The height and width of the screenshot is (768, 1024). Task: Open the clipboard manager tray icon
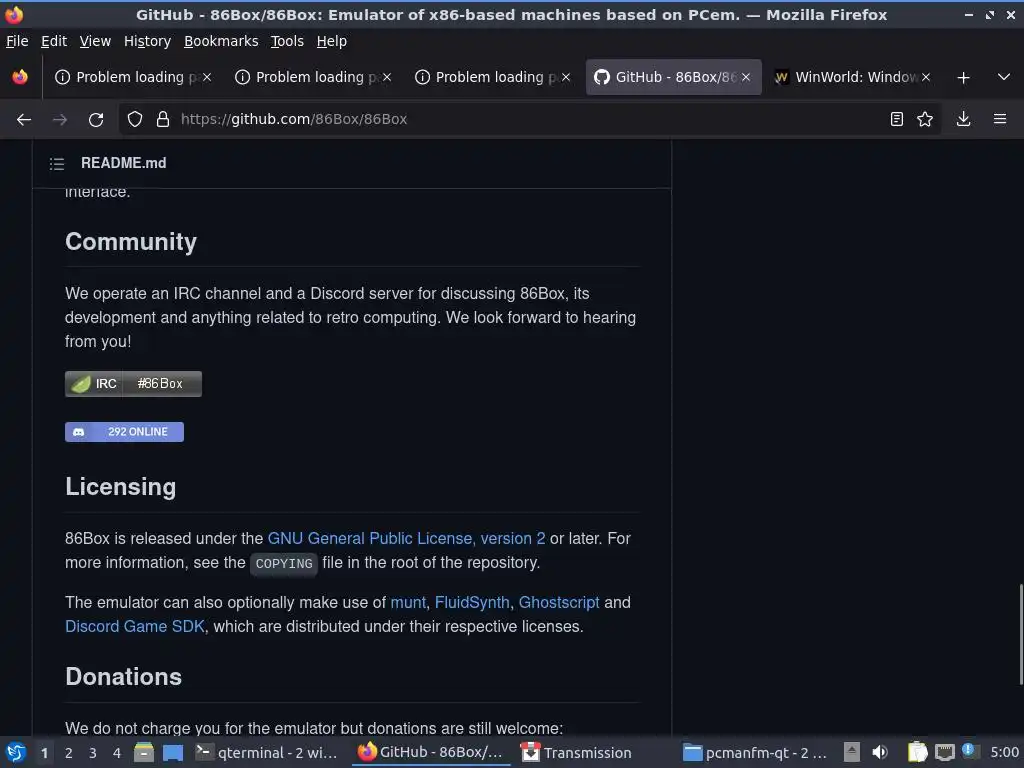(917, 752)
